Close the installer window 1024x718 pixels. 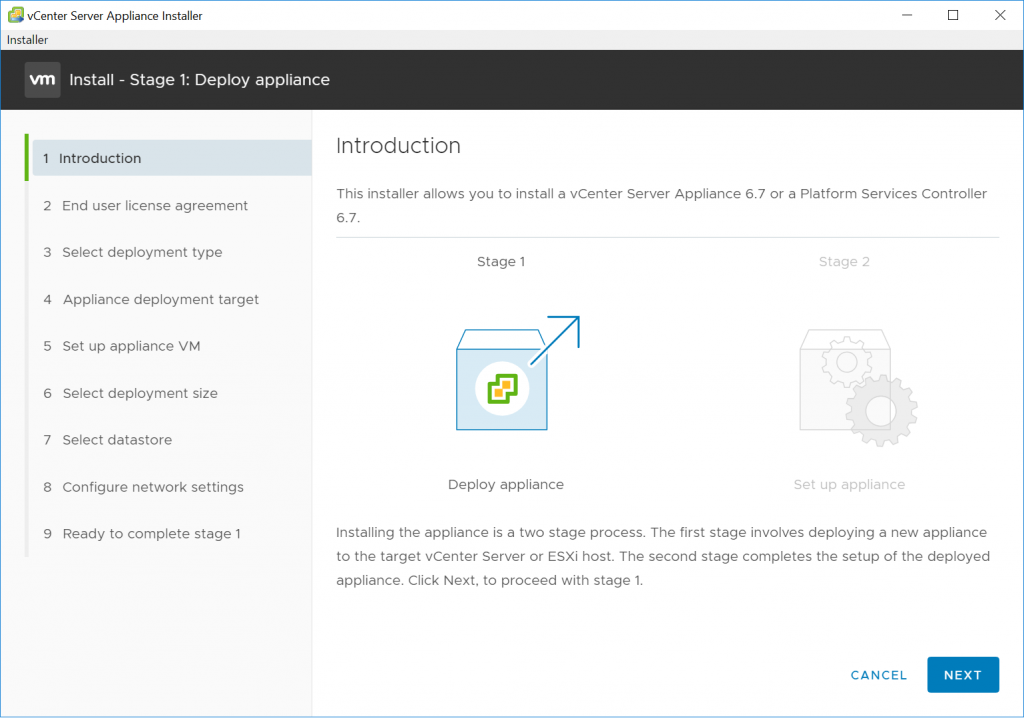[x=1000, y=15]
